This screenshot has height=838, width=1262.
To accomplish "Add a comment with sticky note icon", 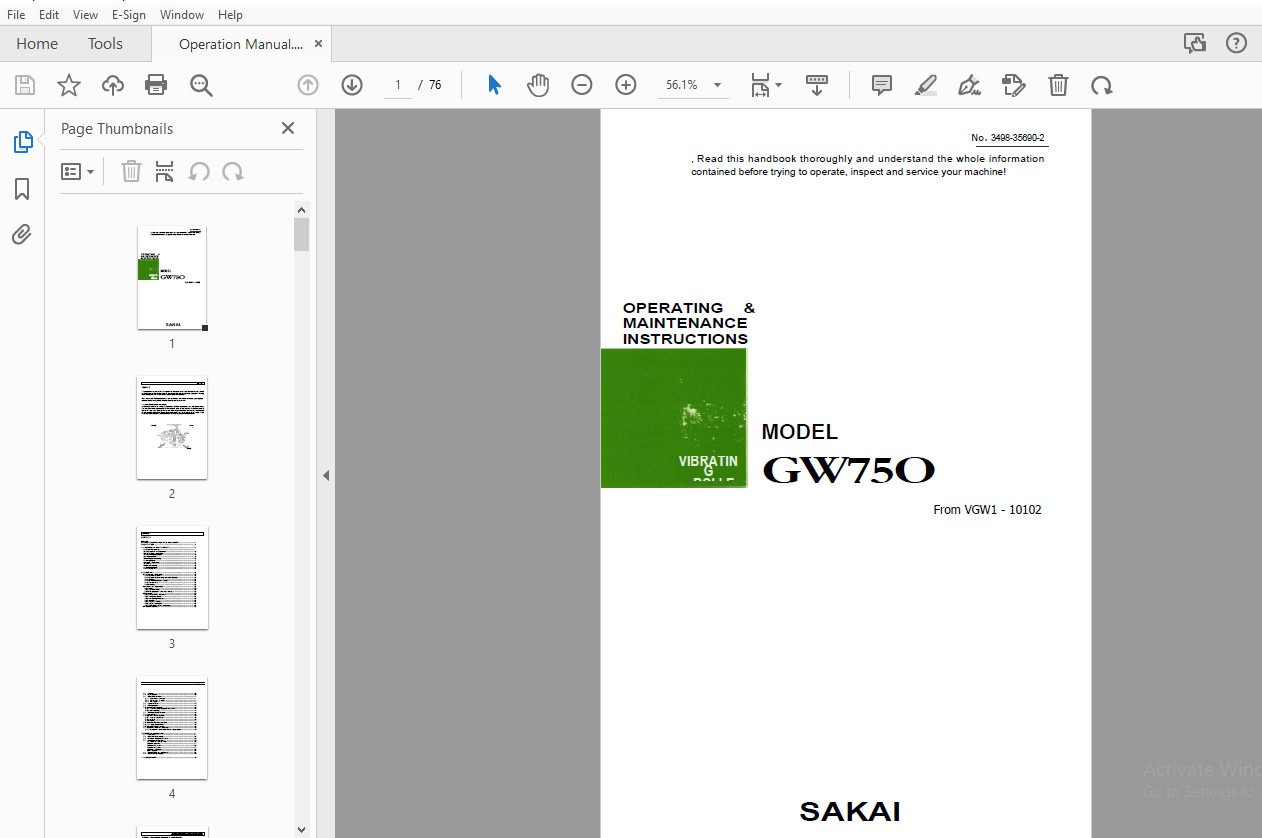I will [x=882, y=85].
